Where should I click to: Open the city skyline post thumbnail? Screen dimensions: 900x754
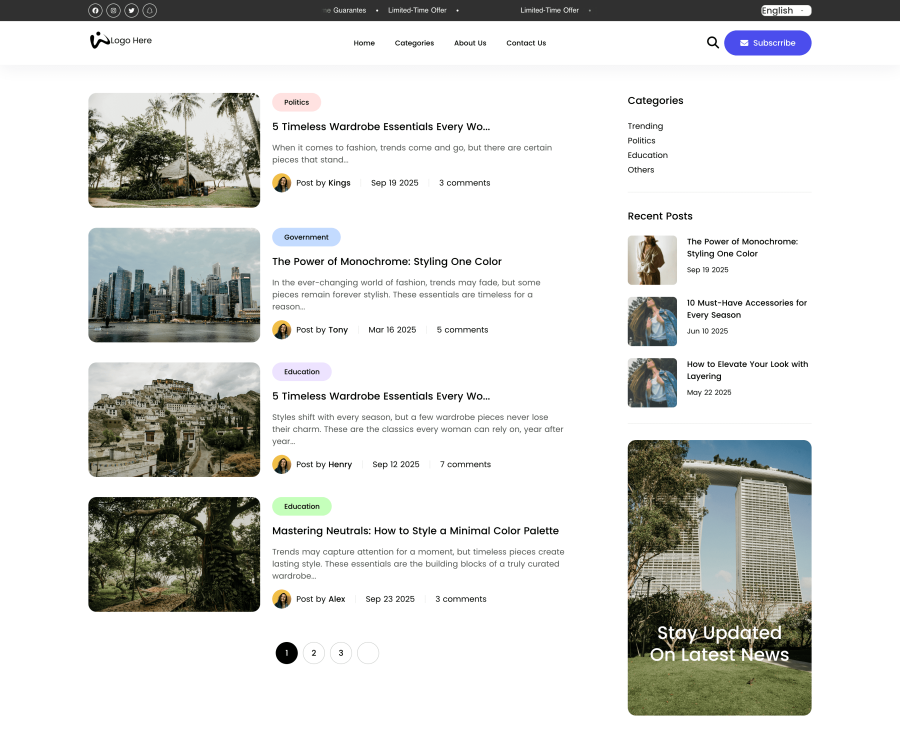tap(174, 285)
